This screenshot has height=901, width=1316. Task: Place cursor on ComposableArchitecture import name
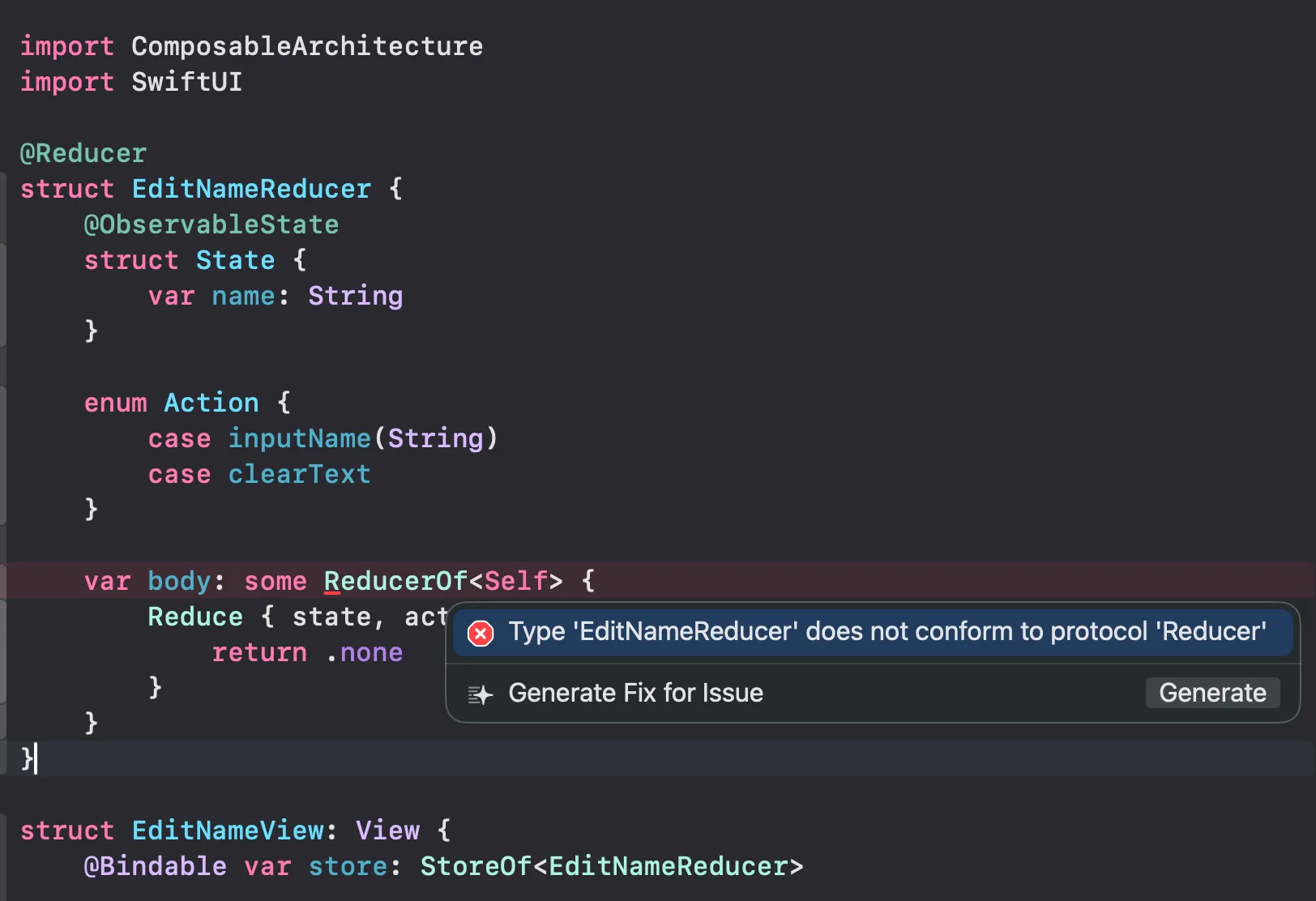click(306, 46)
